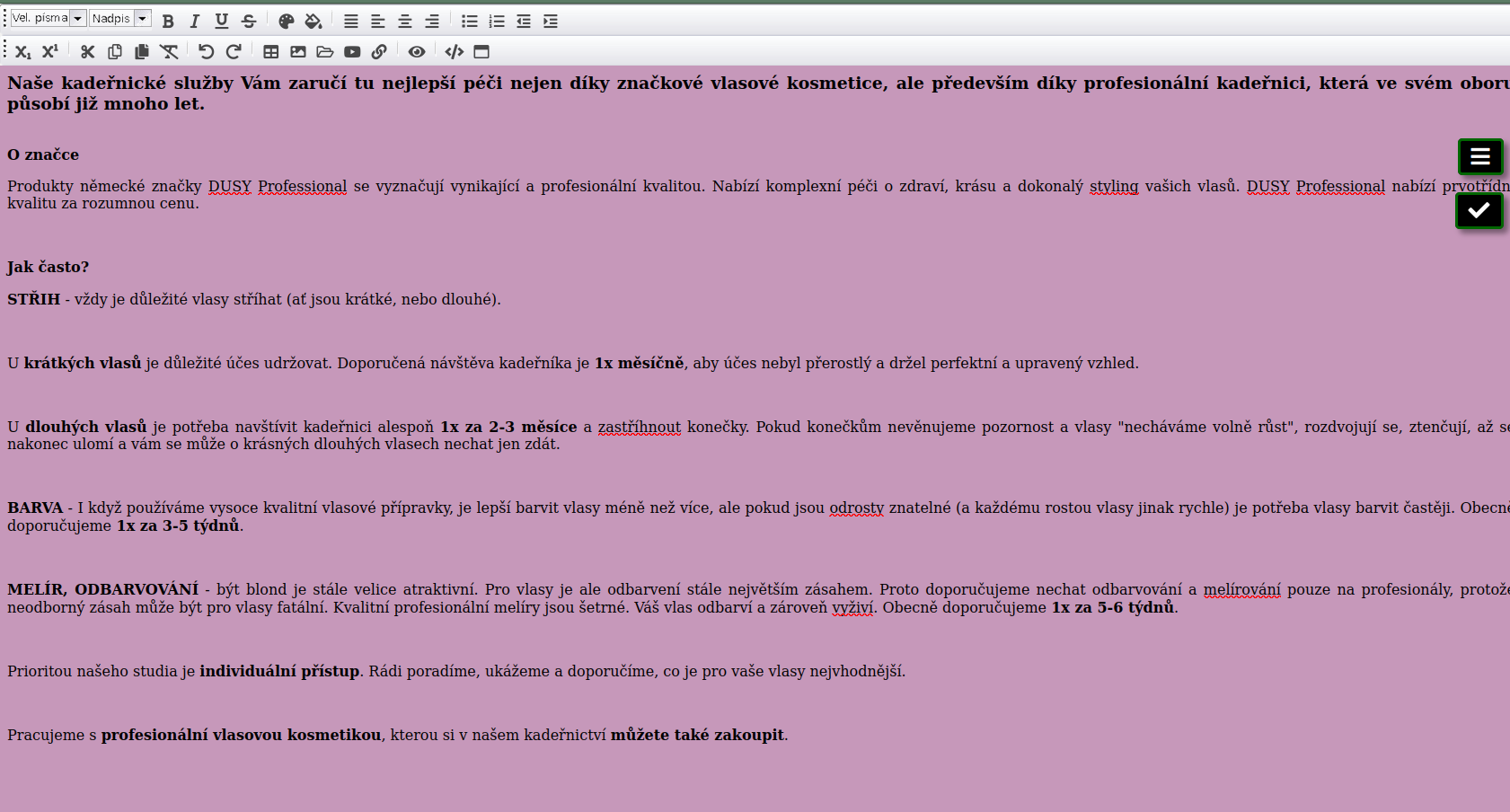
Task: Click the 'Jak často?' heading
Action: coord(49,267)
